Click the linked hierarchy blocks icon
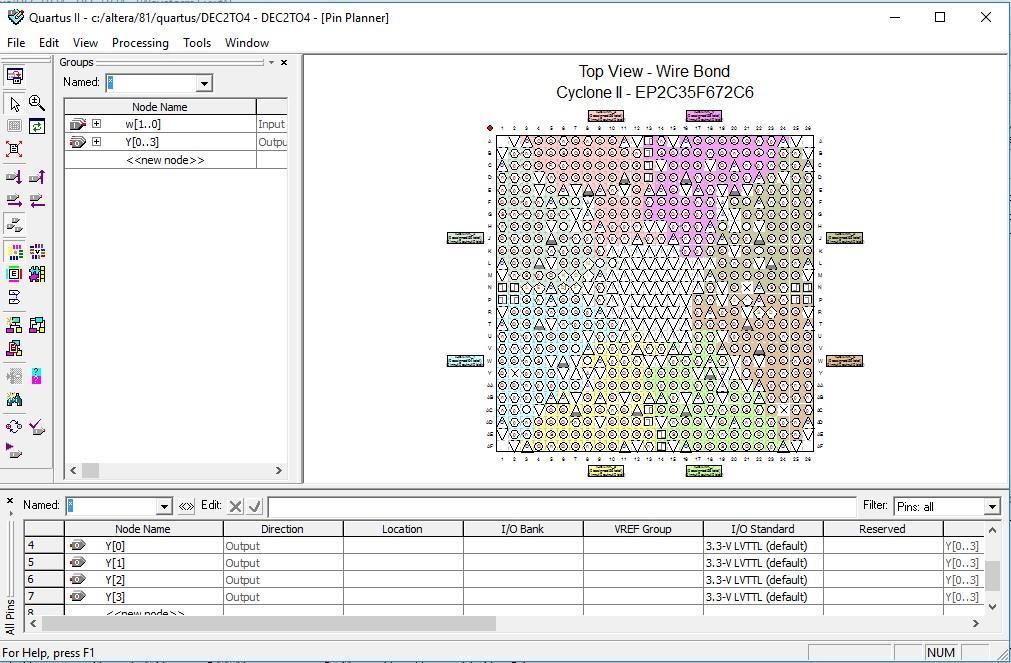1011x663 pixels. 37,325
